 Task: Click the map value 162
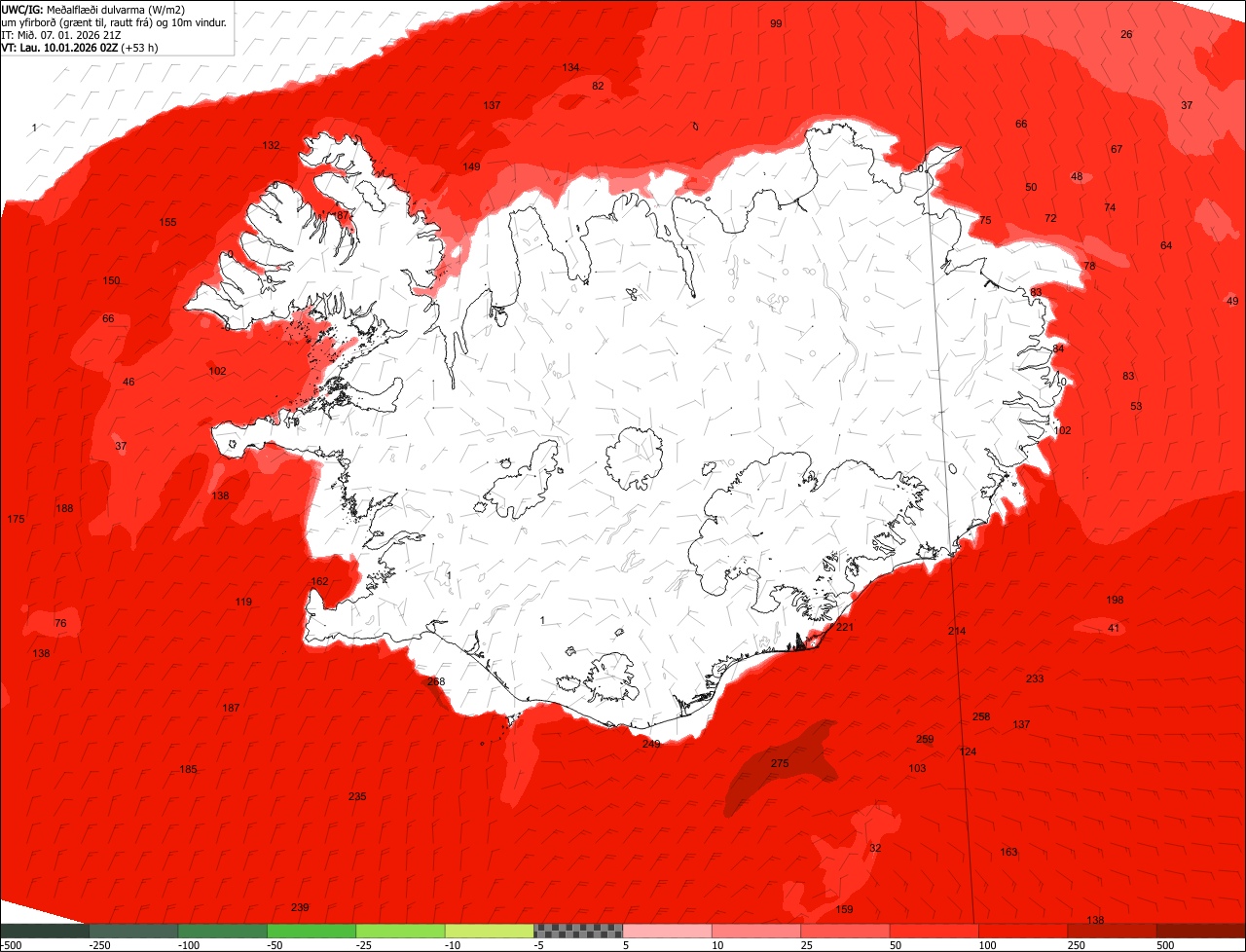[319, 581]
